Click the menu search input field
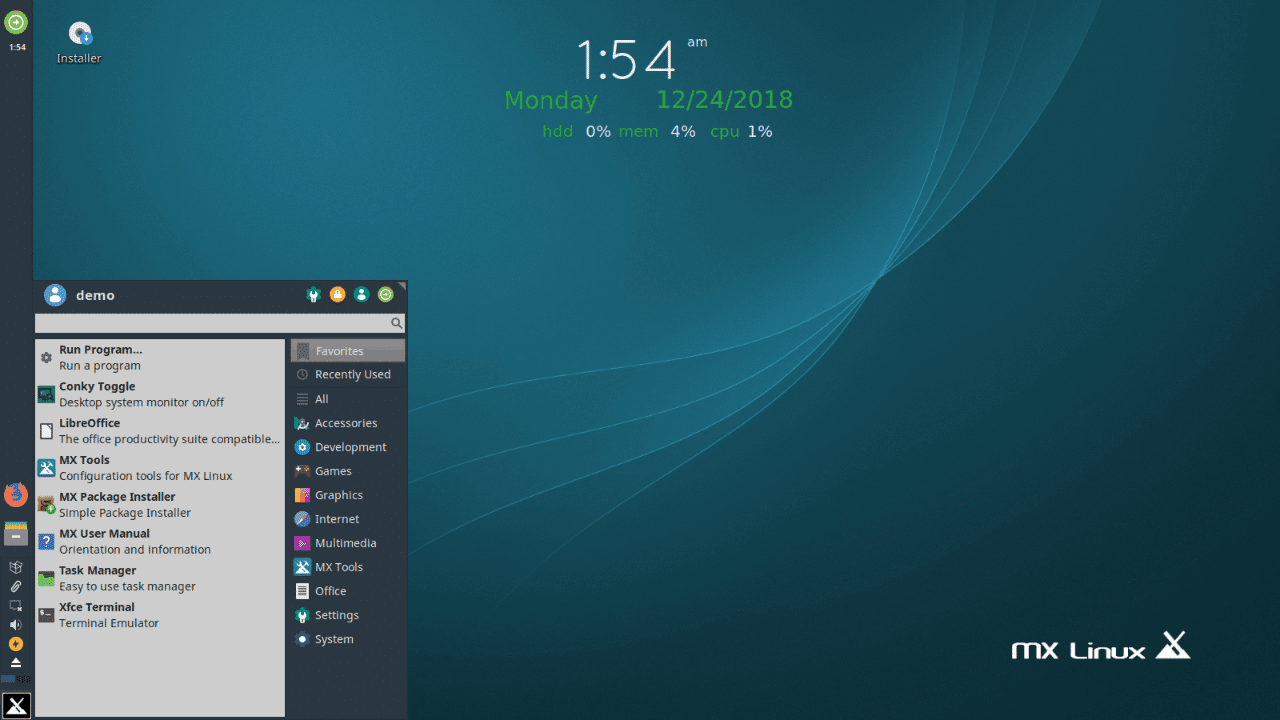 [x=220, y=323]
